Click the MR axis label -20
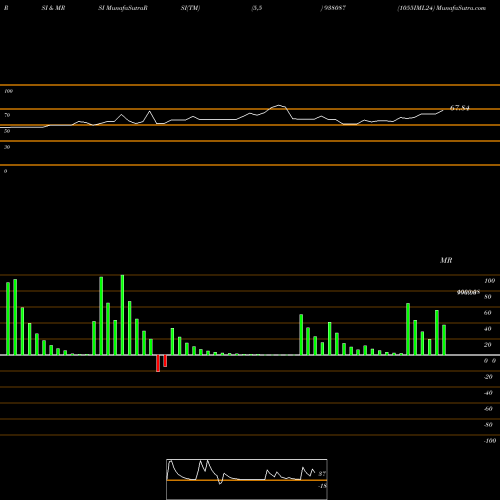This screenshot has width=500, height=500. point(488,377)
